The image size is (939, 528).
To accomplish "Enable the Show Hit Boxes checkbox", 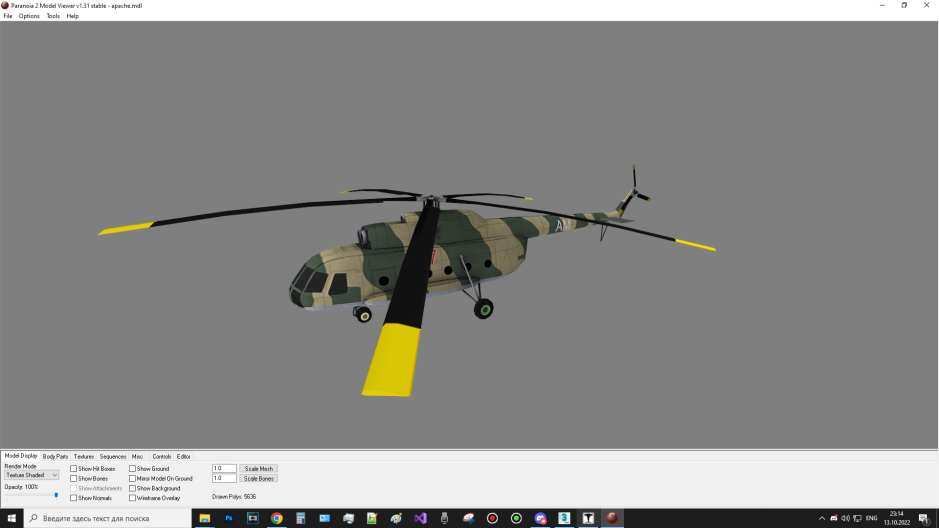I will [74, 469].
